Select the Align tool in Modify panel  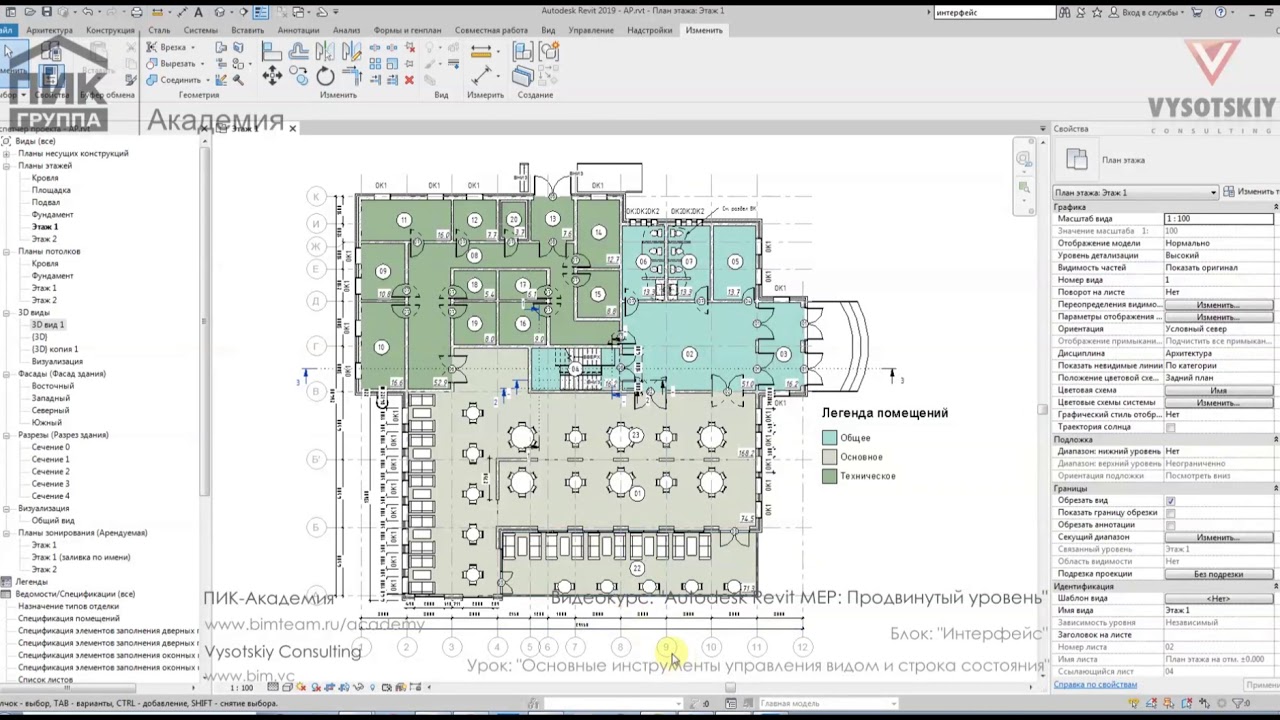[x=272, y=51]
